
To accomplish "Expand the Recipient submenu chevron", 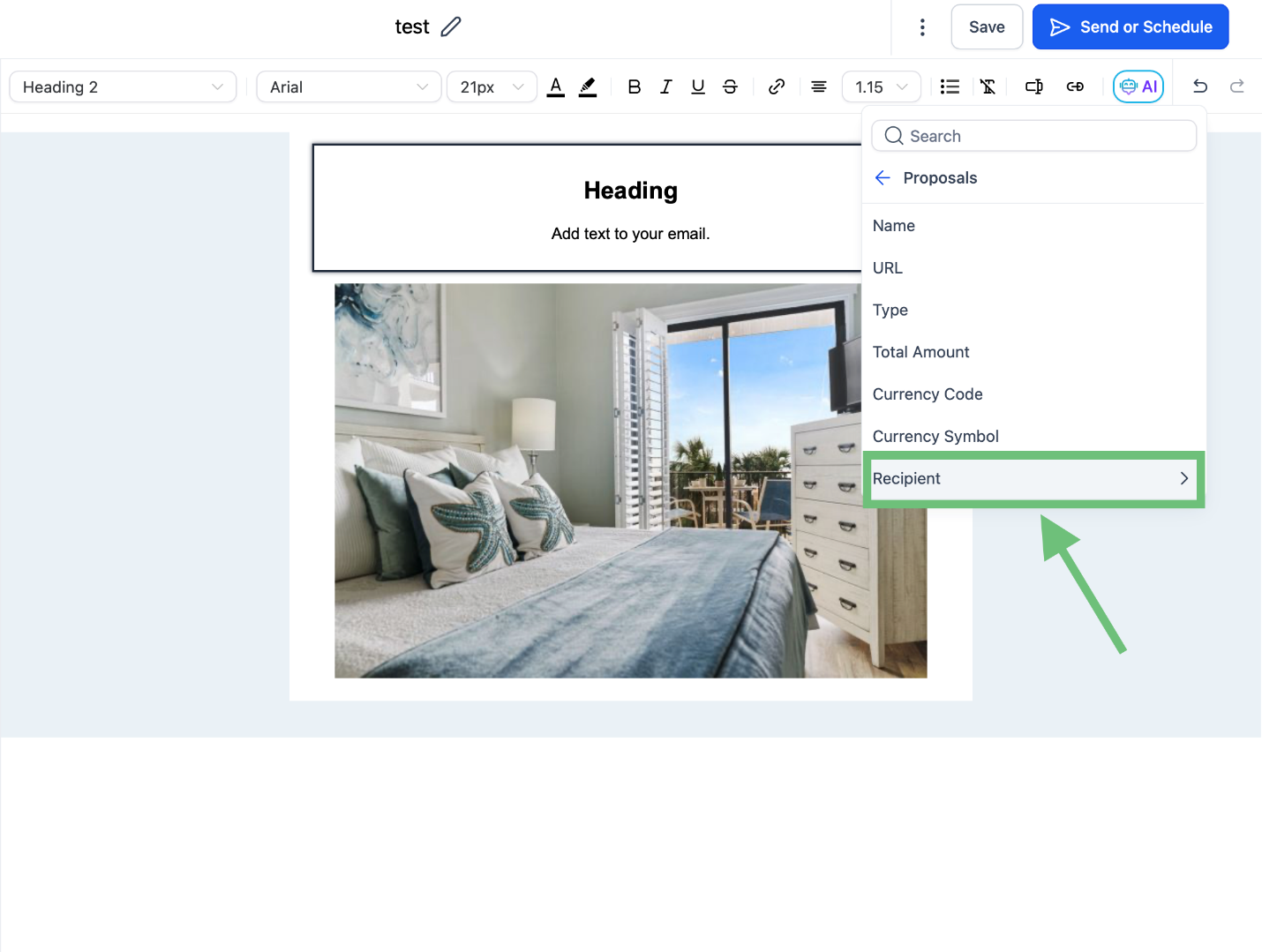I will pyautogui.click(x=1184, y=478).
